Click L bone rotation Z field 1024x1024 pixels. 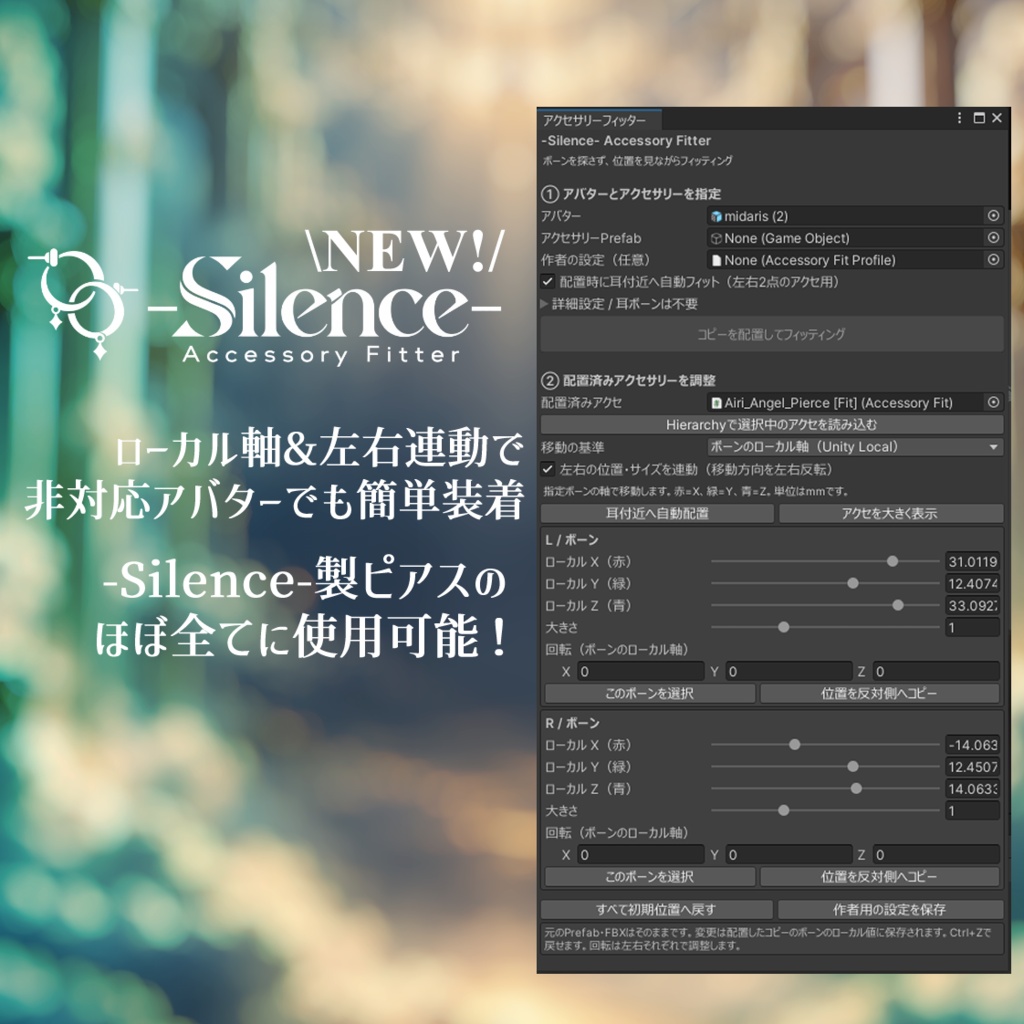click(936, 671)
